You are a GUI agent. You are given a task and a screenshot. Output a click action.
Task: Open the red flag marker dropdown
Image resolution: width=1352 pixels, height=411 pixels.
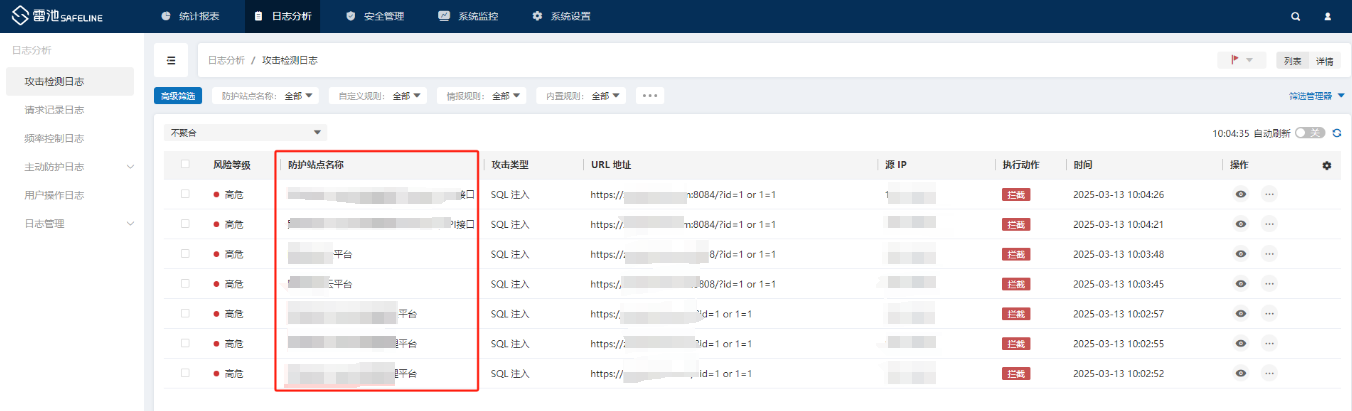click(1241, 61)
